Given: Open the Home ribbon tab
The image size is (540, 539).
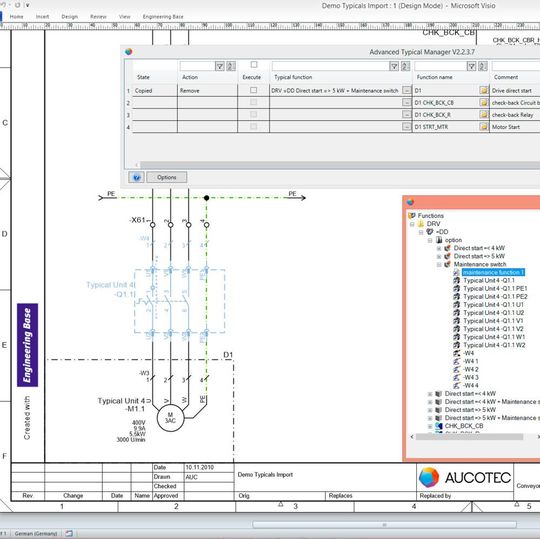Looking at the screenshot, I should 17,17.
